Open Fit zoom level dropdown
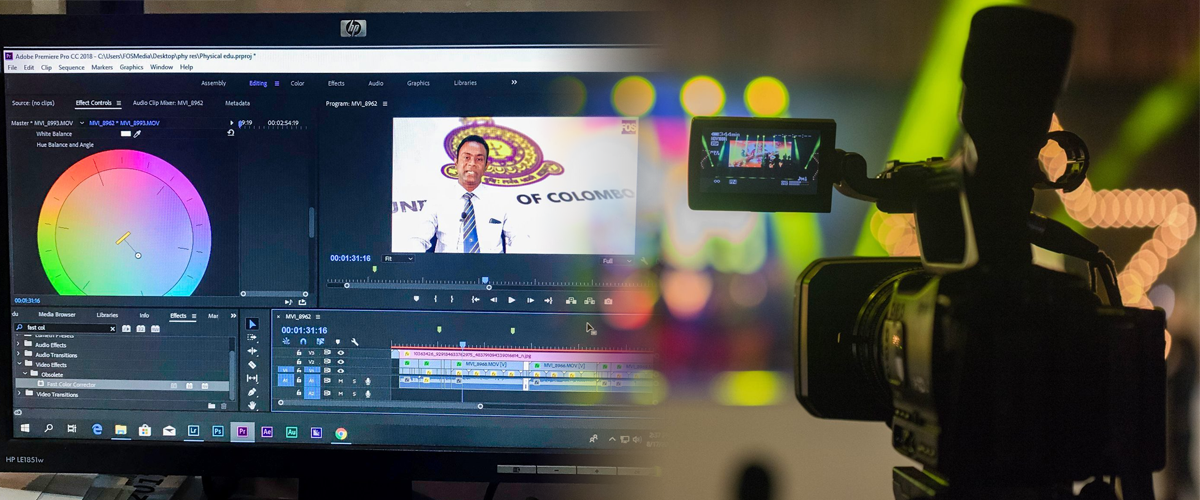1200x500 pixels. (398, 259)
